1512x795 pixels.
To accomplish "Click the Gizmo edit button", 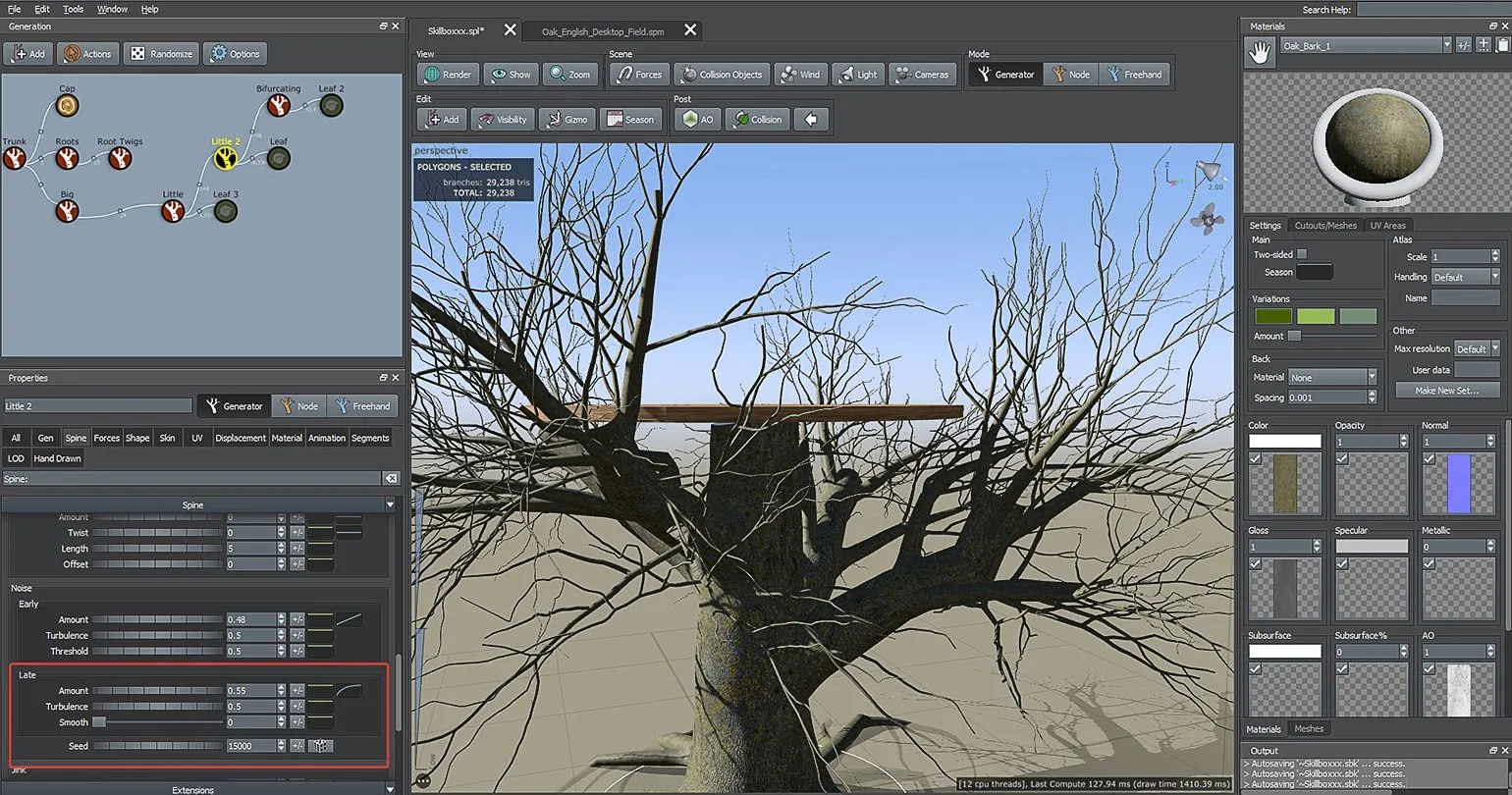I will (x=565, y=120).
